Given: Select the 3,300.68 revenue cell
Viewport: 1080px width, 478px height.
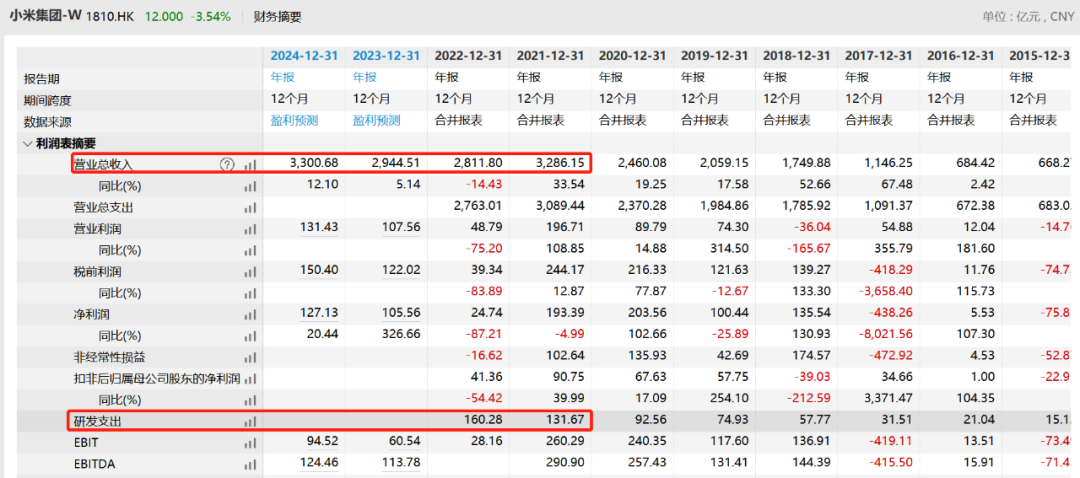Looking at the screenshot, I should 313,163.
